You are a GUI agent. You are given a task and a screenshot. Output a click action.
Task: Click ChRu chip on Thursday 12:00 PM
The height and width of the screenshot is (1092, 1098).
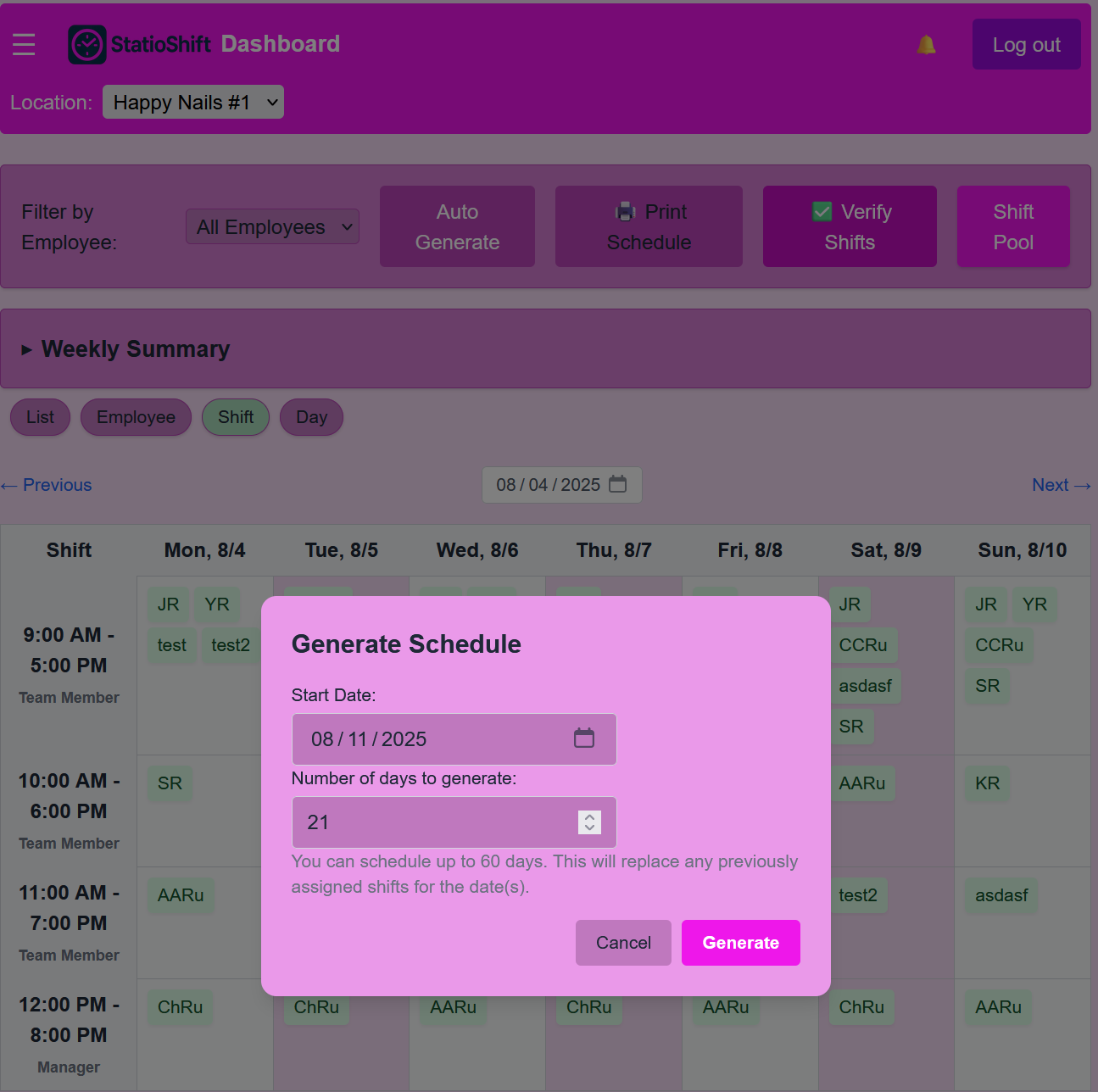coord(588,1007)
